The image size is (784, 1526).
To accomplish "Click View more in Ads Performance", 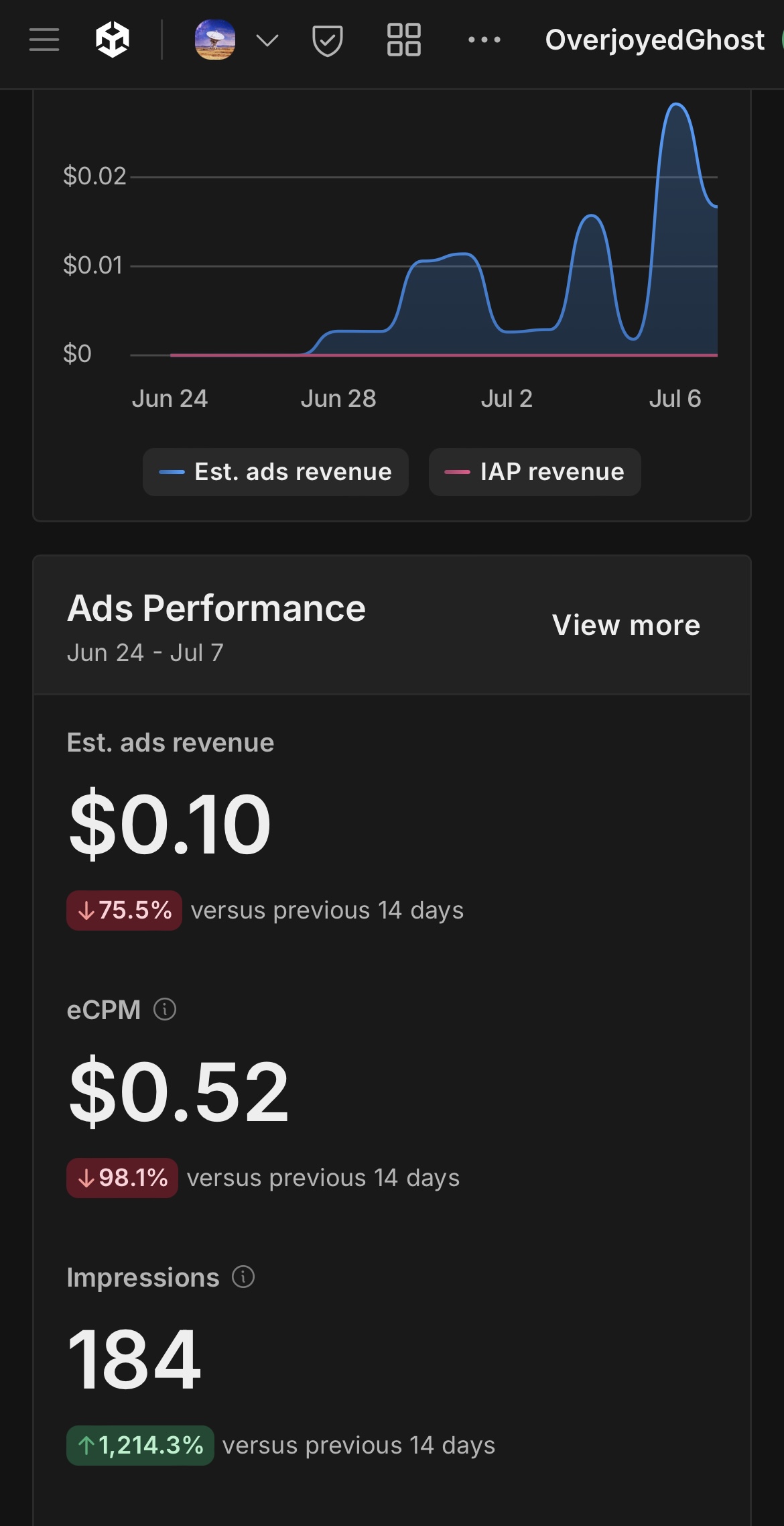I will (626, 625).
